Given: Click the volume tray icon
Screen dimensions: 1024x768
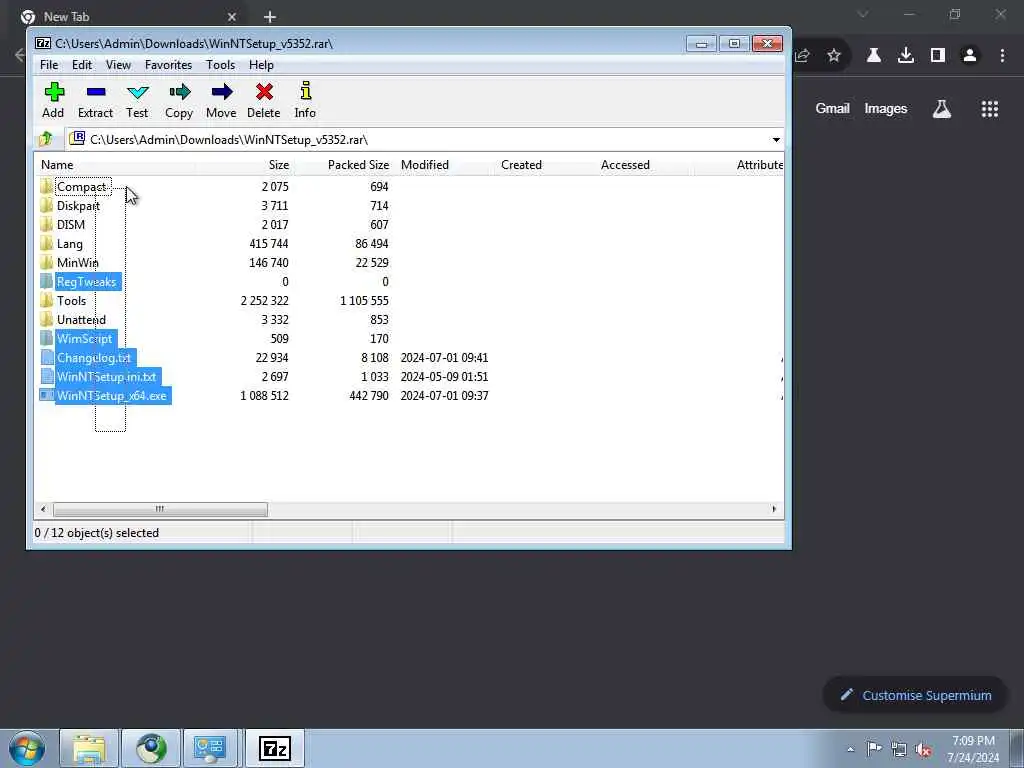Looking at the screenshot, I should tap(923, 749).
